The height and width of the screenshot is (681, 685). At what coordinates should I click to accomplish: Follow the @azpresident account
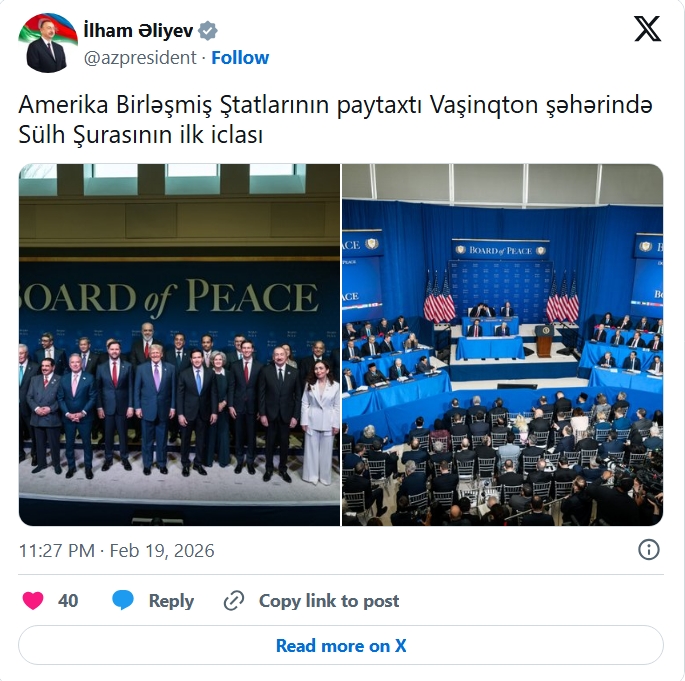[240, 58]
